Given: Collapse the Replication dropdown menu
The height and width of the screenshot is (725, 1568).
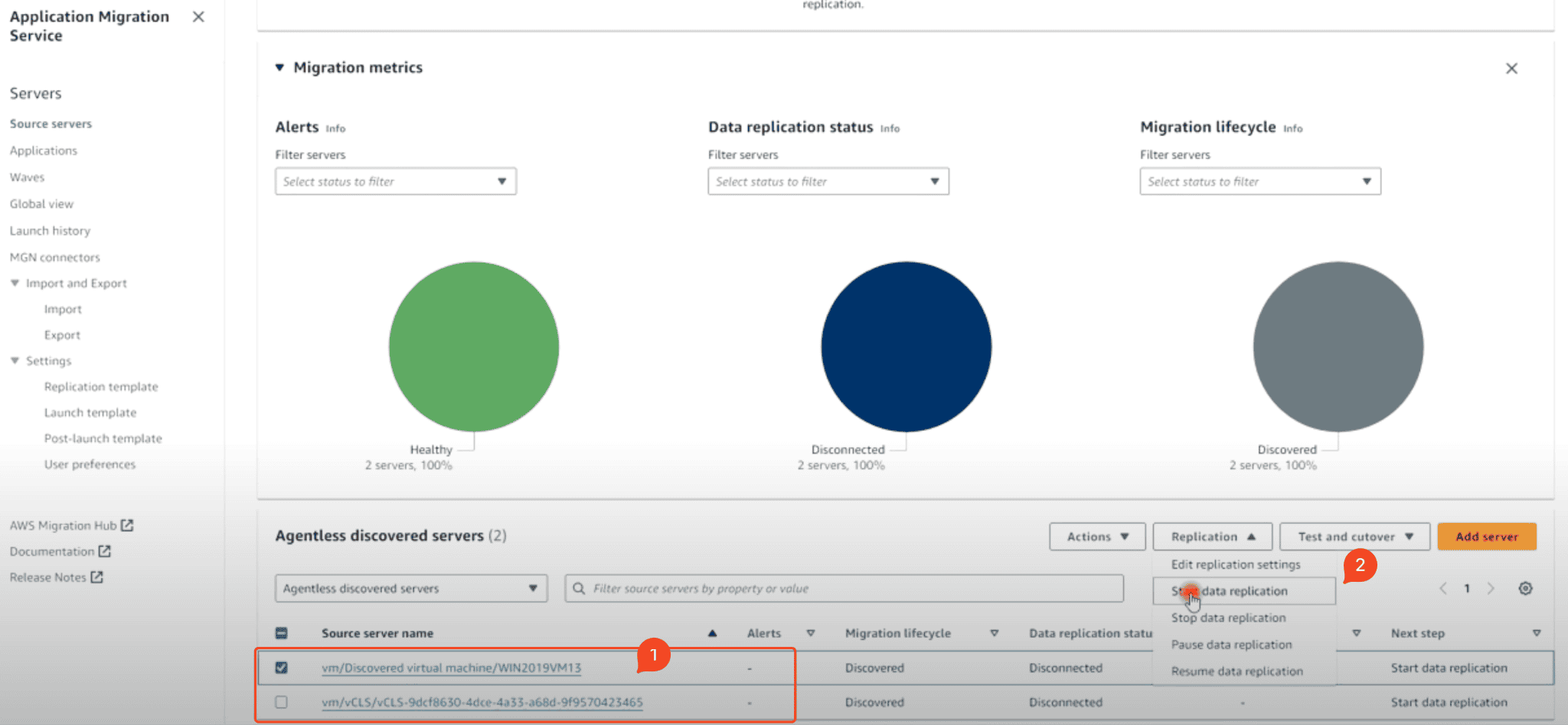Looking at the screenshot, I should 1213,537.
